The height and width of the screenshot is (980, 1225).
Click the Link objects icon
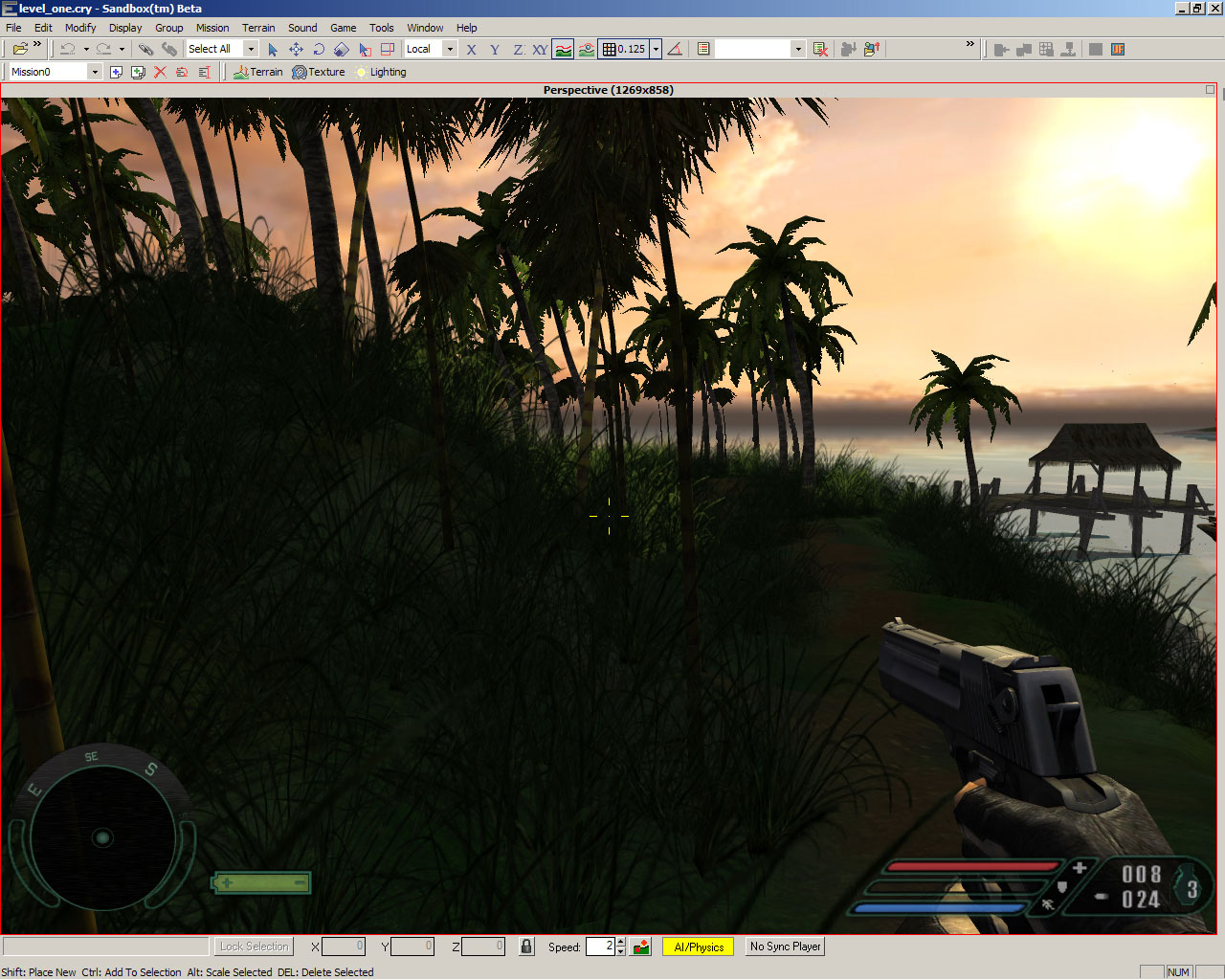pos(146,49)
